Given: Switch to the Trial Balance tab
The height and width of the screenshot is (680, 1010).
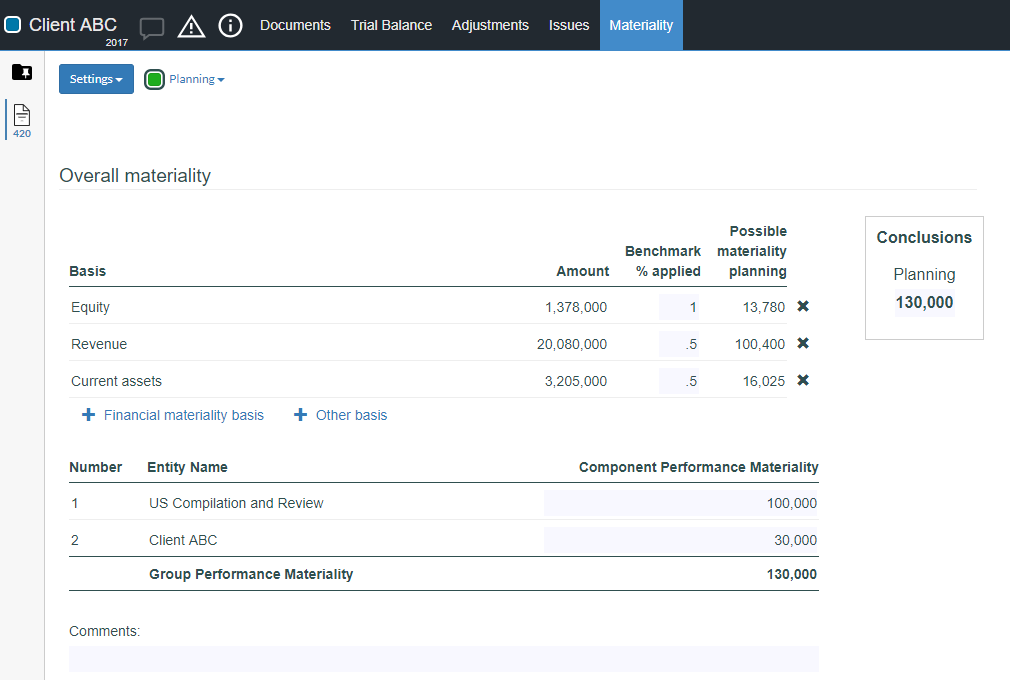Looking at the screenshot, I should (391, 25).
